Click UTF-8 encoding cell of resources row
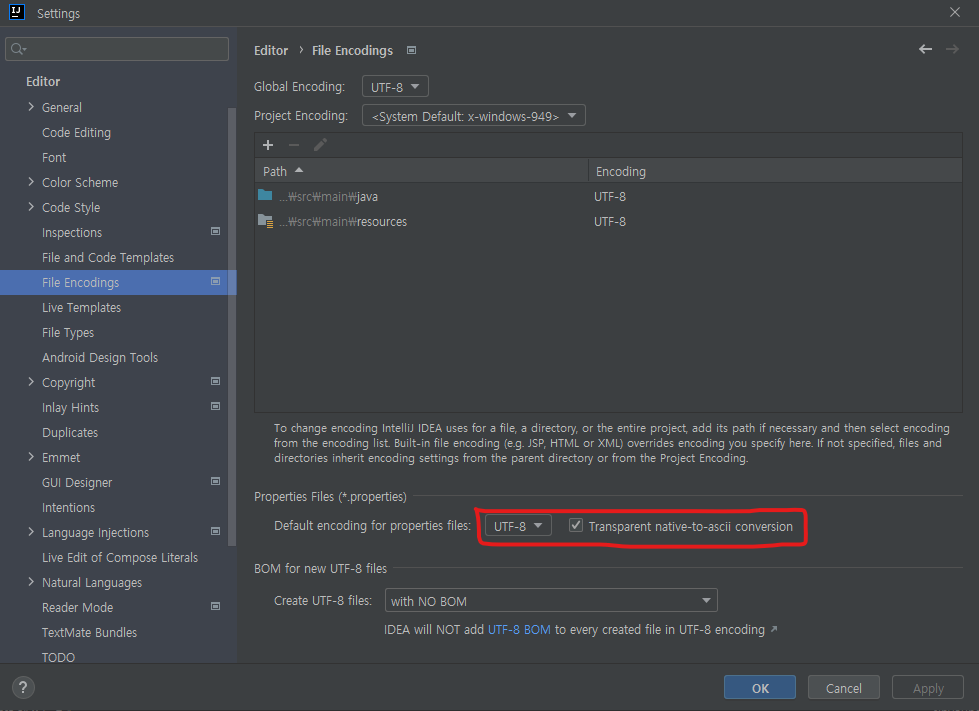The width and height of the screenshot is (979, 711). (x=609, y=221)
